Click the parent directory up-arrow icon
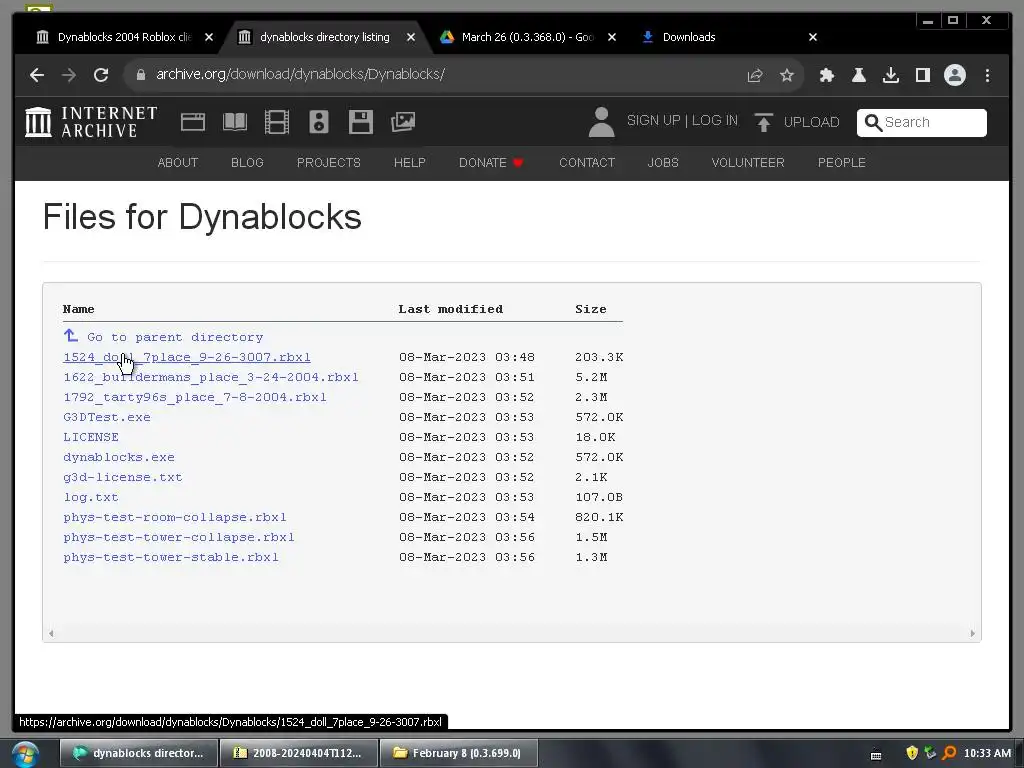 point(71,336)
